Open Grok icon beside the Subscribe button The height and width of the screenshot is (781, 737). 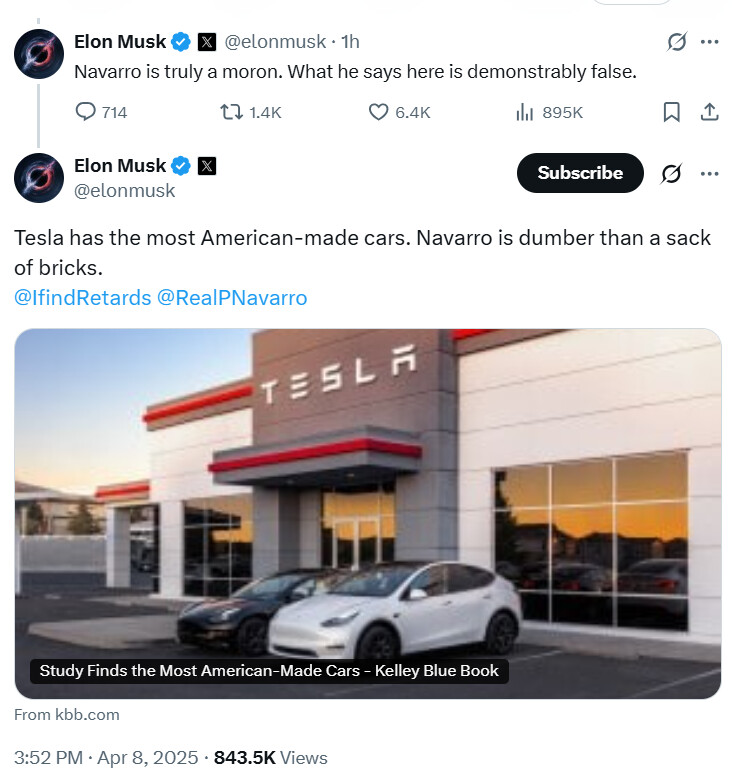tap(671, 173)
